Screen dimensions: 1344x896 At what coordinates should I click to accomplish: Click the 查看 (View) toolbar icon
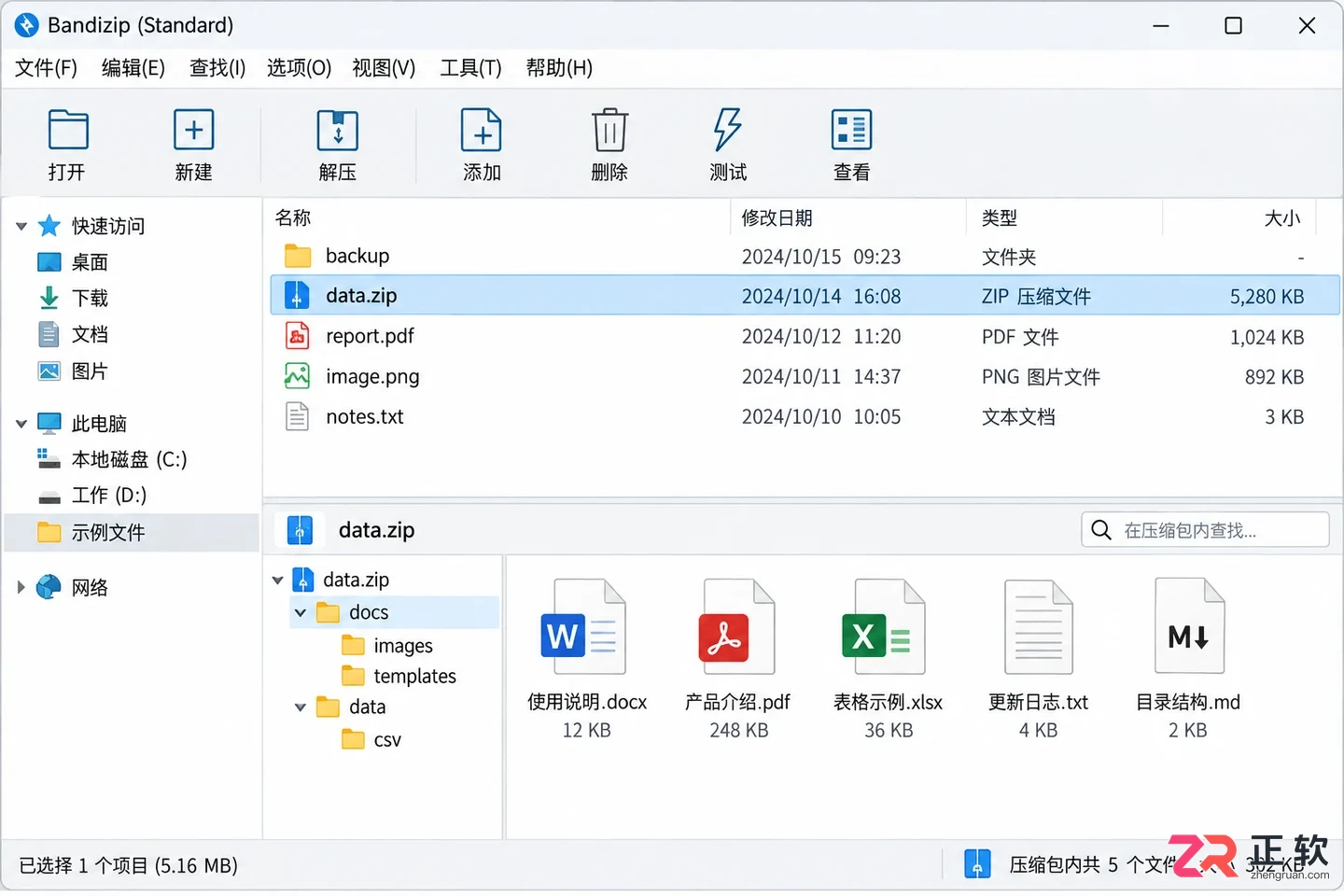(851, 130)
